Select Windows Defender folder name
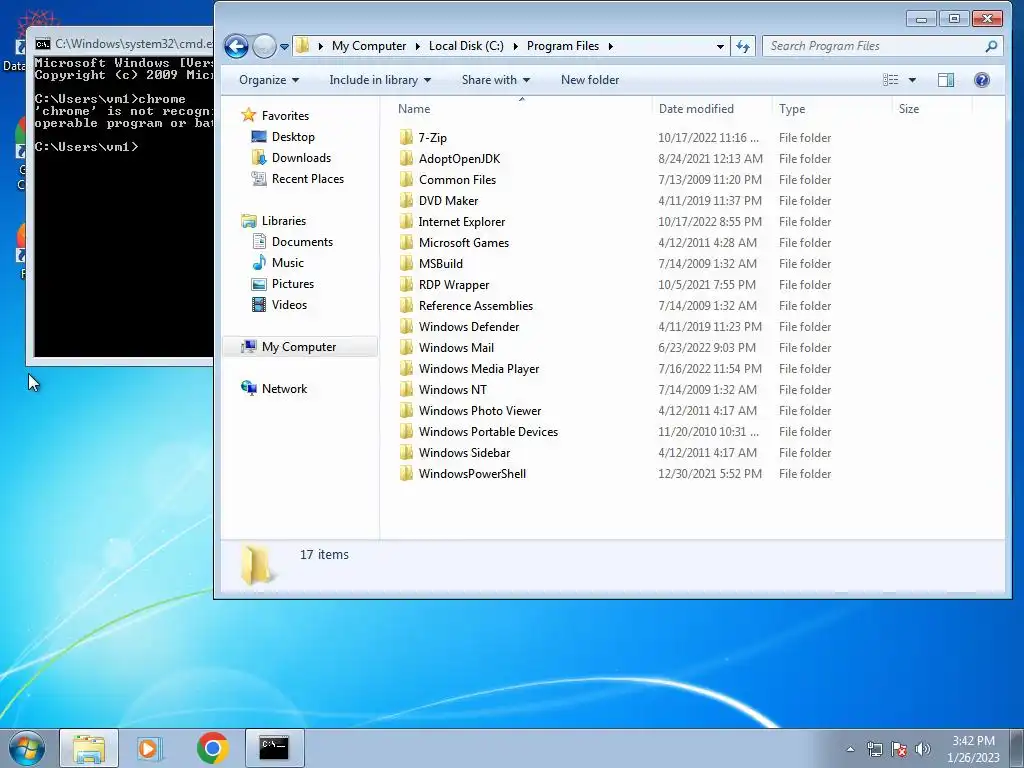This screenshot has height=768, width=1024. [x=469, y=327]
